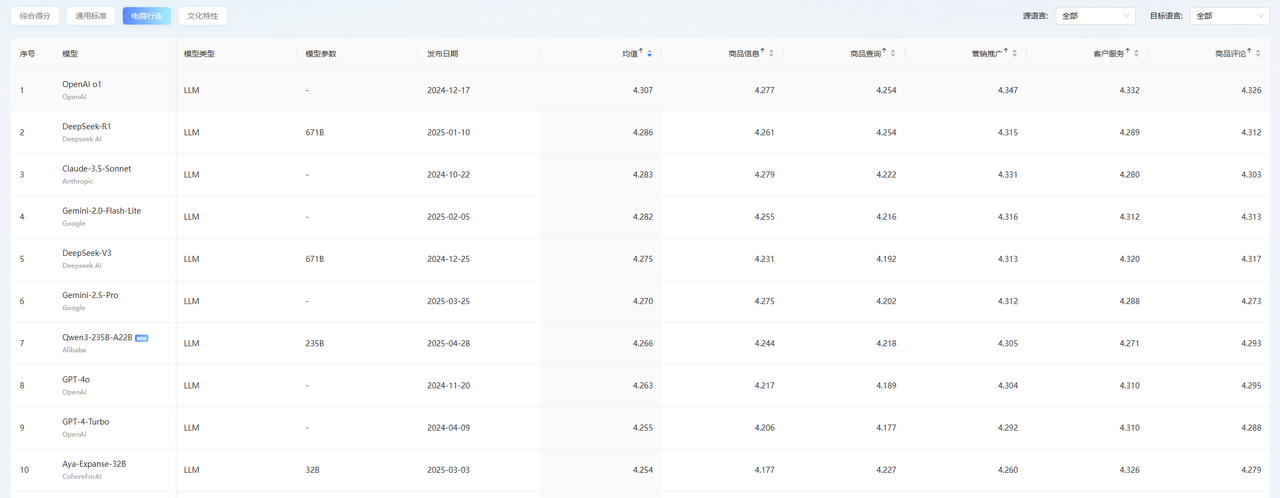This screenshot has height=498, width=1280.
Task: Open the DeepSeek-V3 model entry
Action: (x=86, y=253)
